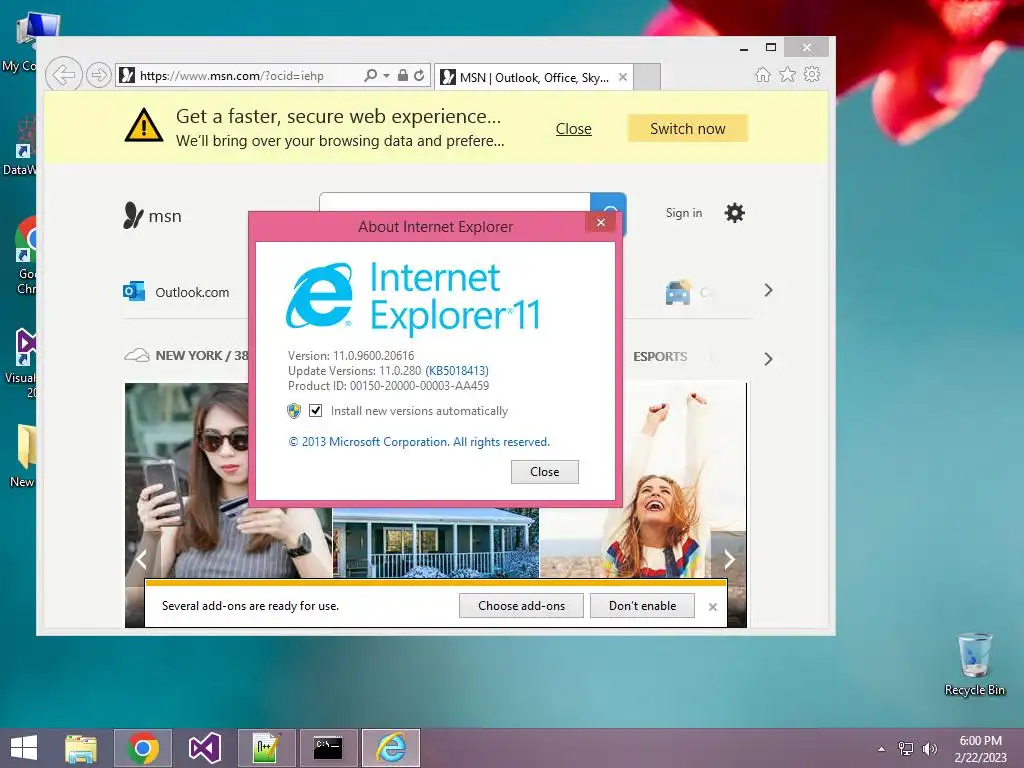The image size is (1024, 768).
Task: Expand MSN shortcuts row with right chevron
Action: click(x=769, y=290)
